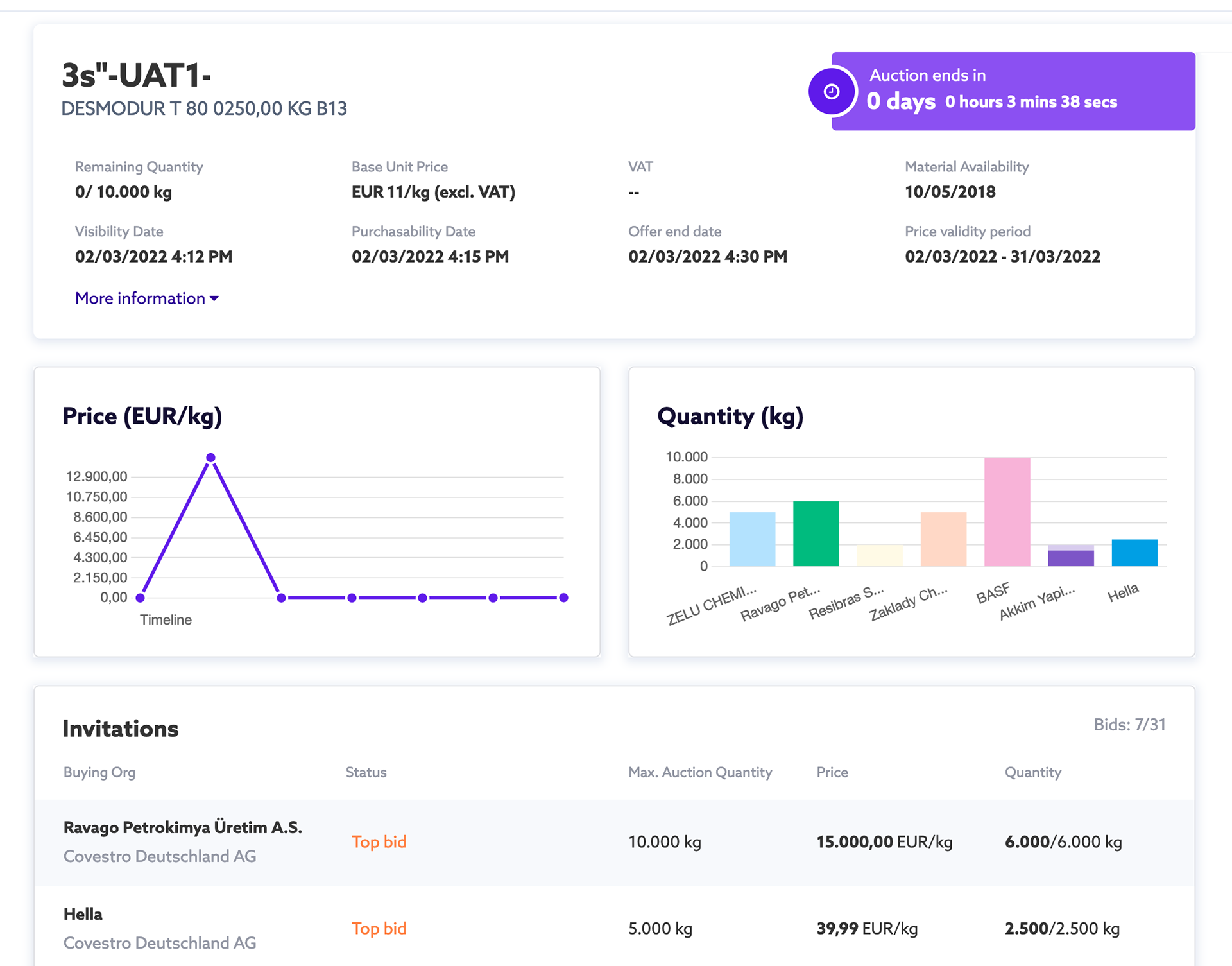Click the green Ravago Pet quantity bar
The image size is (1232, 966).
point(816,533)
